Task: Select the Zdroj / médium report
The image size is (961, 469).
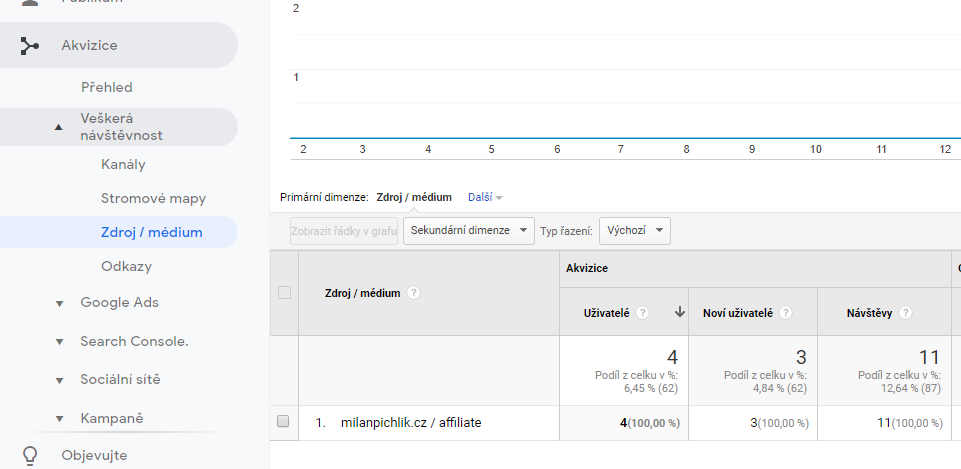Action: point(151,232)
